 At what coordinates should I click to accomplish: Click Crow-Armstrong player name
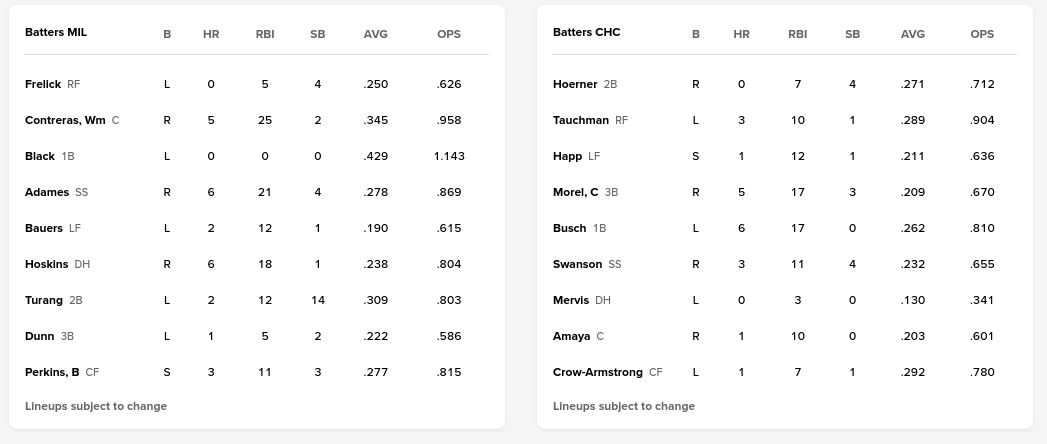598,372
